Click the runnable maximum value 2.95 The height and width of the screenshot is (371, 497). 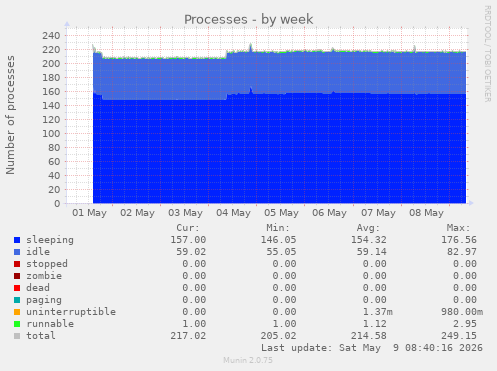(x=465, y=324)
